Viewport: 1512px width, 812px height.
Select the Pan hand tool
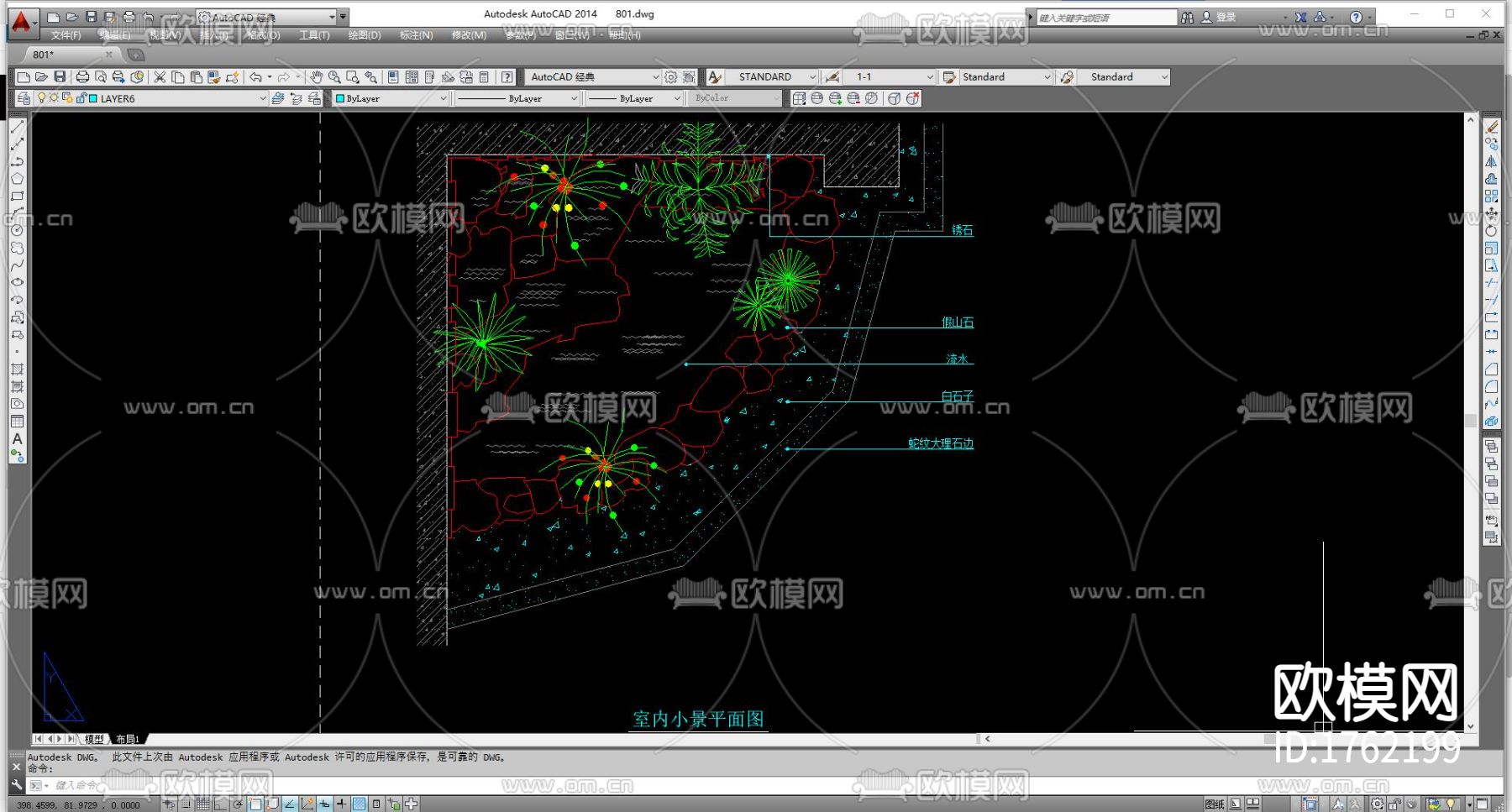(316, 77)
